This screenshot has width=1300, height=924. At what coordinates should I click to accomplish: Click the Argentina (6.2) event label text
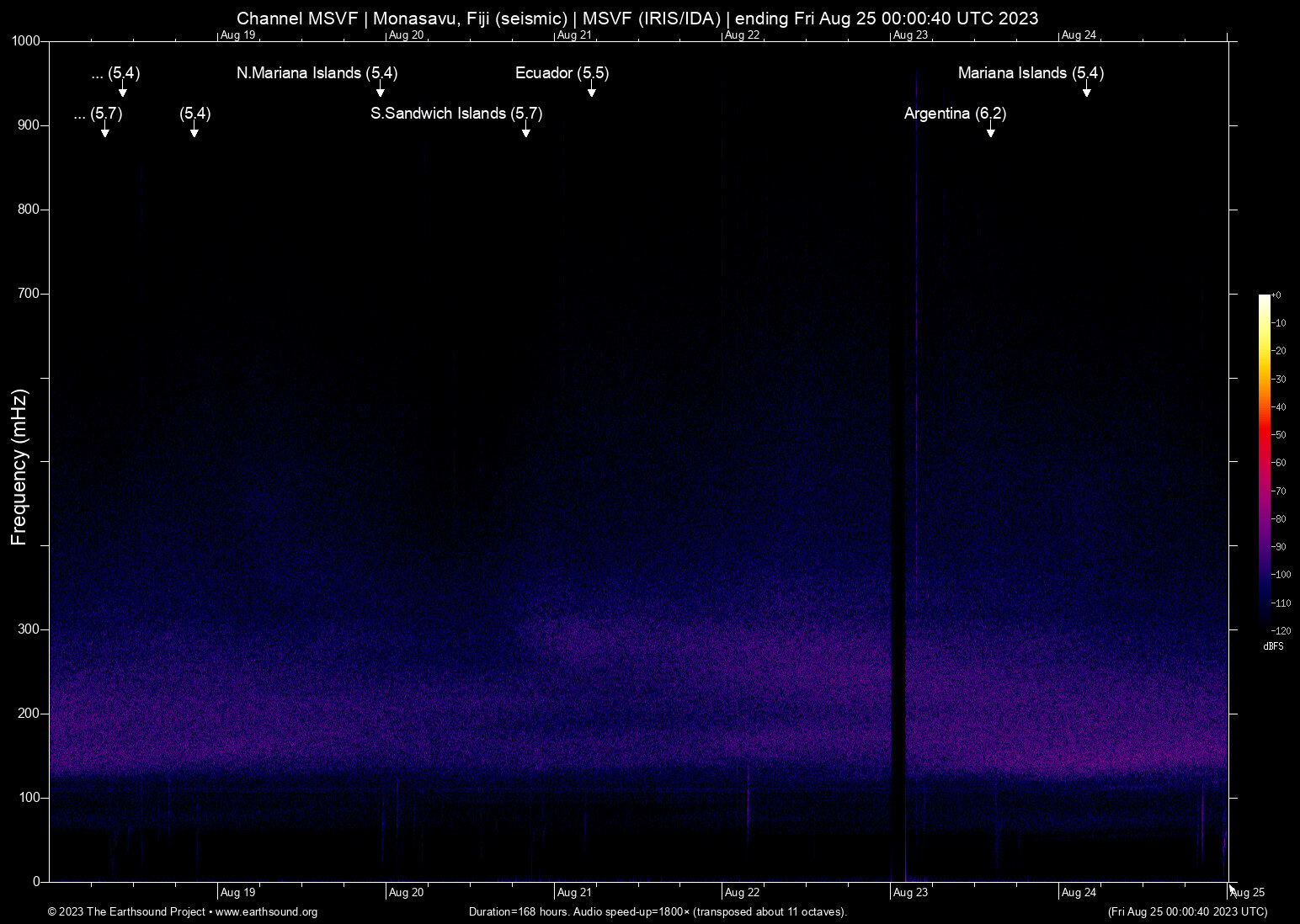tap(955, 113)
